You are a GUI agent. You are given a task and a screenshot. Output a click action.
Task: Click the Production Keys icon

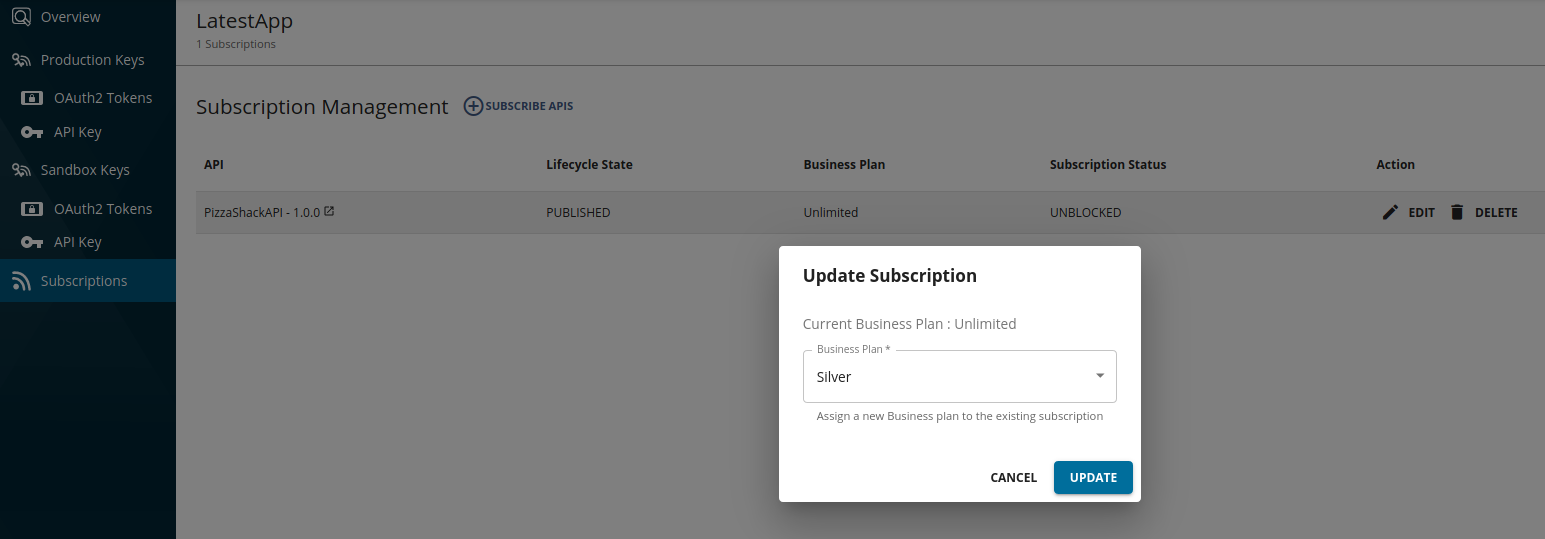click(x=21, y=60)
